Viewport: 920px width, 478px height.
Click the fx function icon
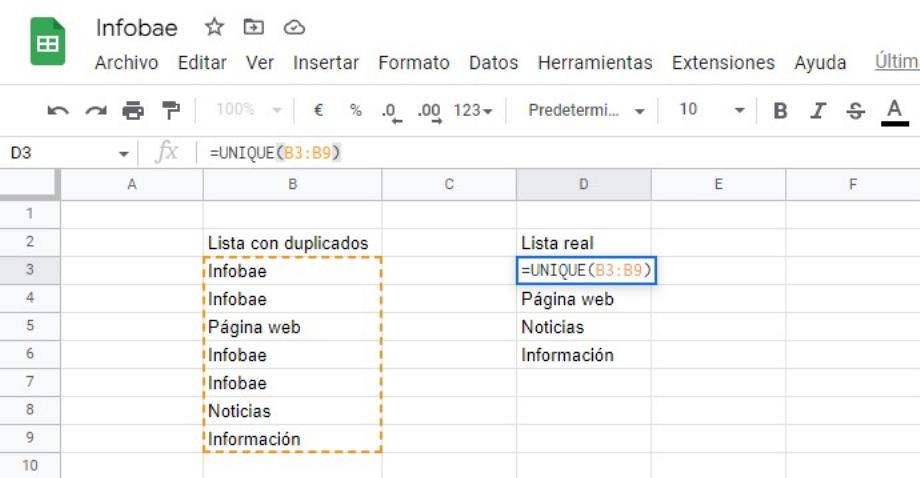click(166, 152)
